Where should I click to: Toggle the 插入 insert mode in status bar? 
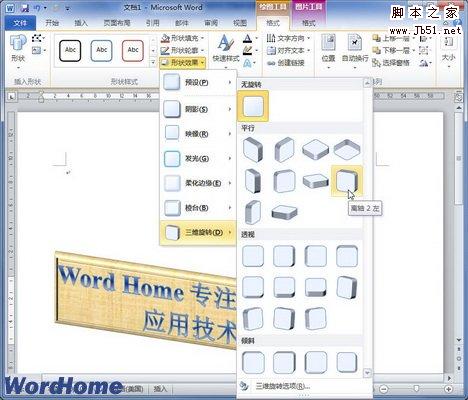pos(160,389)
